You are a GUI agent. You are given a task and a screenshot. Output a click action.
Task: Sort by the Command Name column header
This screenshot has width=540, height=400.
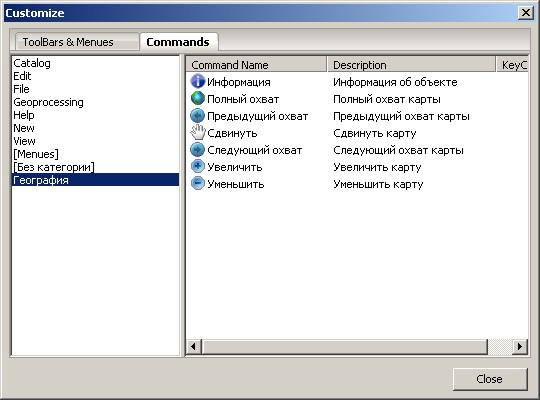256,65
